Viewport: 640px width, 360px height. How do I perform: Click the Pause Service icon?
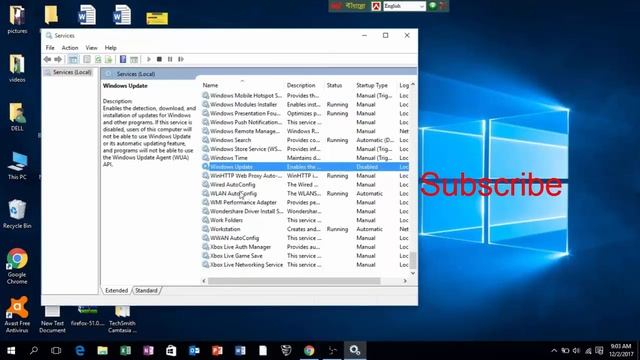pyautogui.click(x=170, y=59)
